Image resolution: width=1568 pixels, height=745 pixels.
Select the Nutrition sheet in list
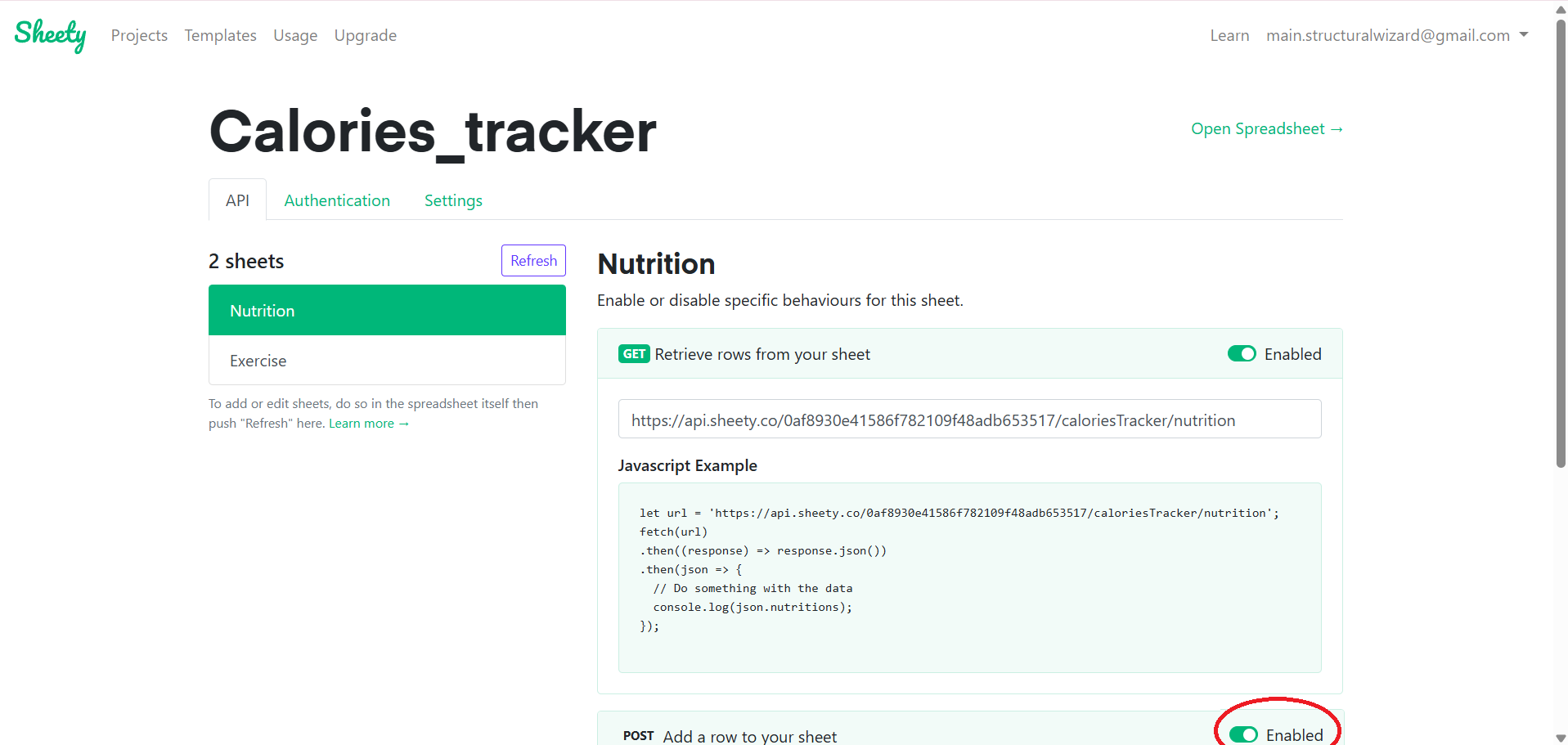tap(387, 311)
